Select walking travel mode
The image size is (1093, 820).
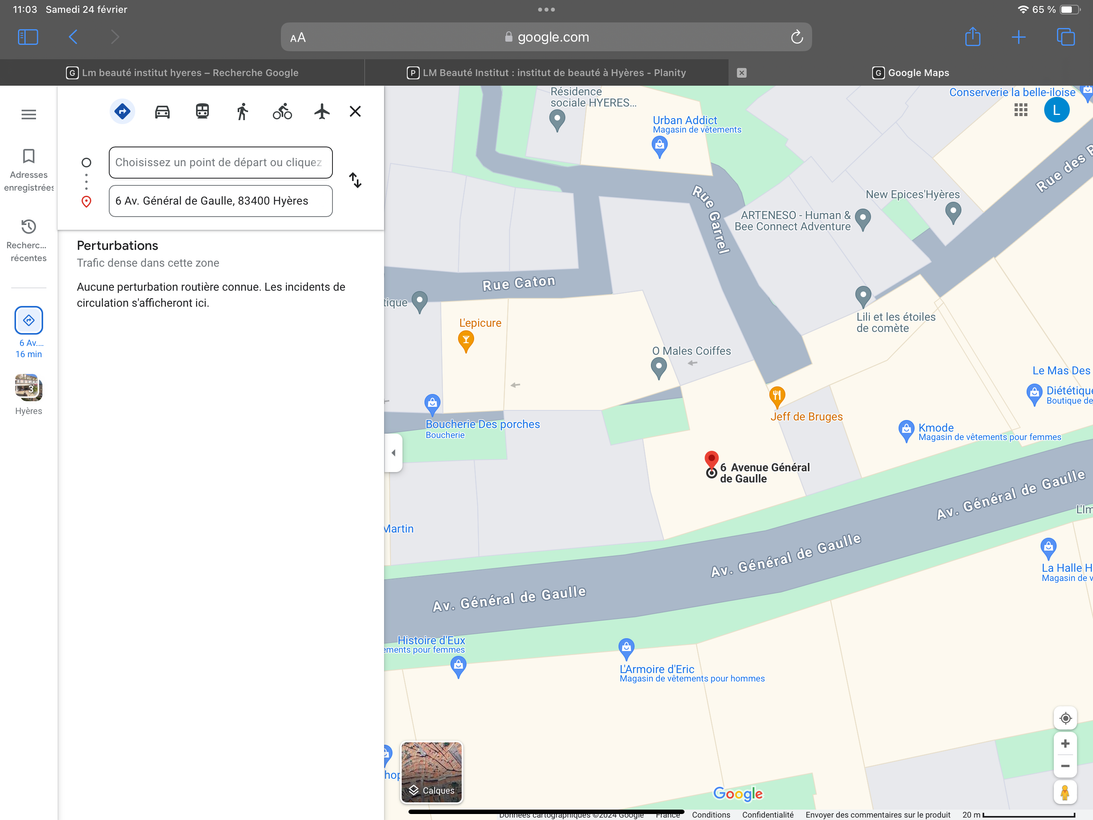pyautogui.click(x=242, y=112)
